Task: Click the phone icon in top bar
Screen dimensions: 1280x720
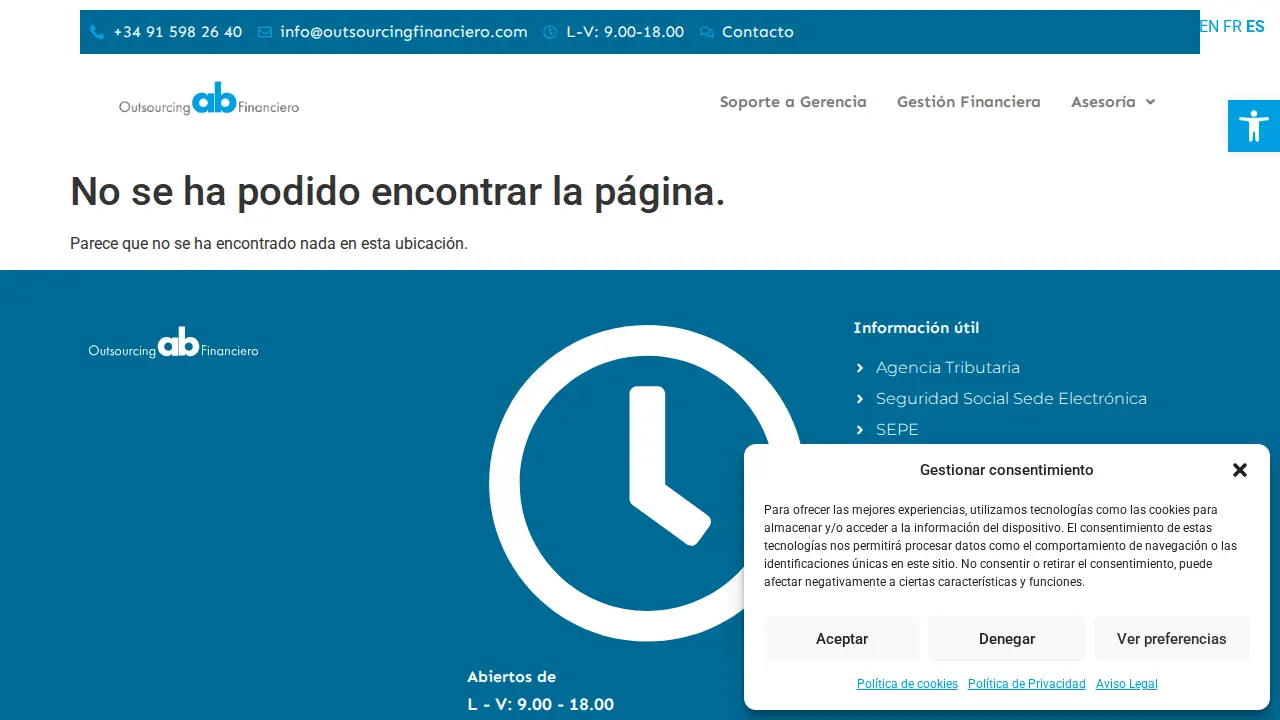Action: click(97, 32)
